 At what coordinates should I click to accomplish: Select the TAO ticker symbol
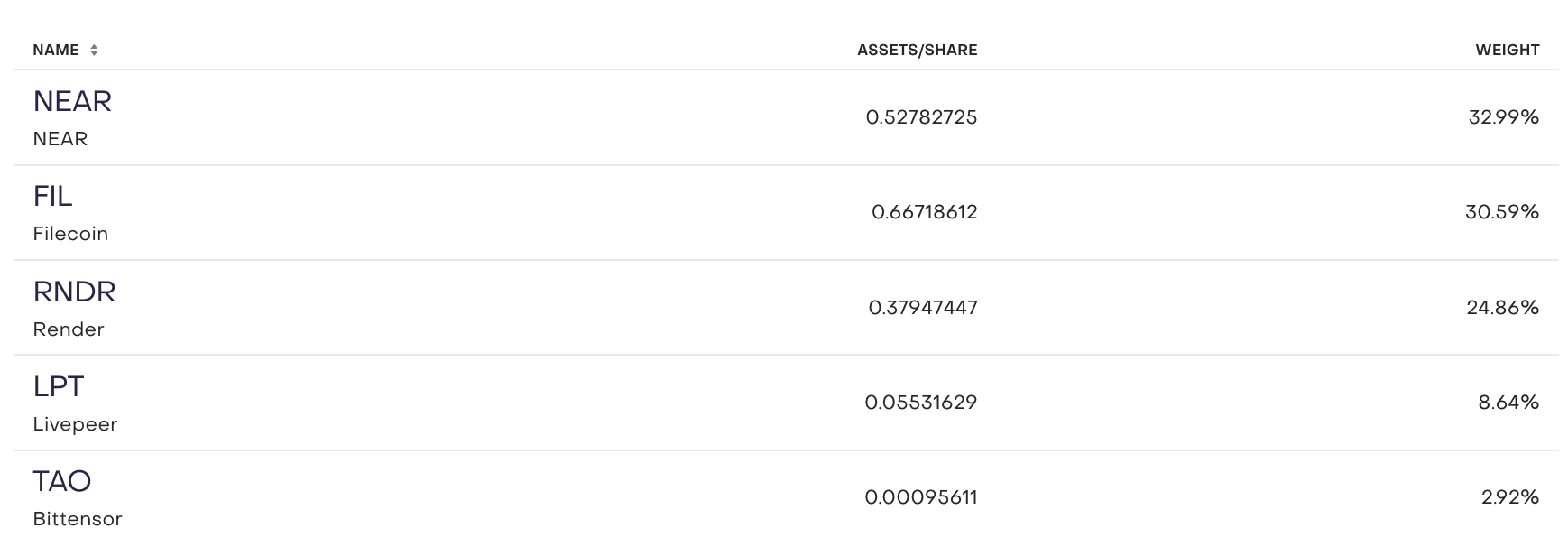point(61,481)
